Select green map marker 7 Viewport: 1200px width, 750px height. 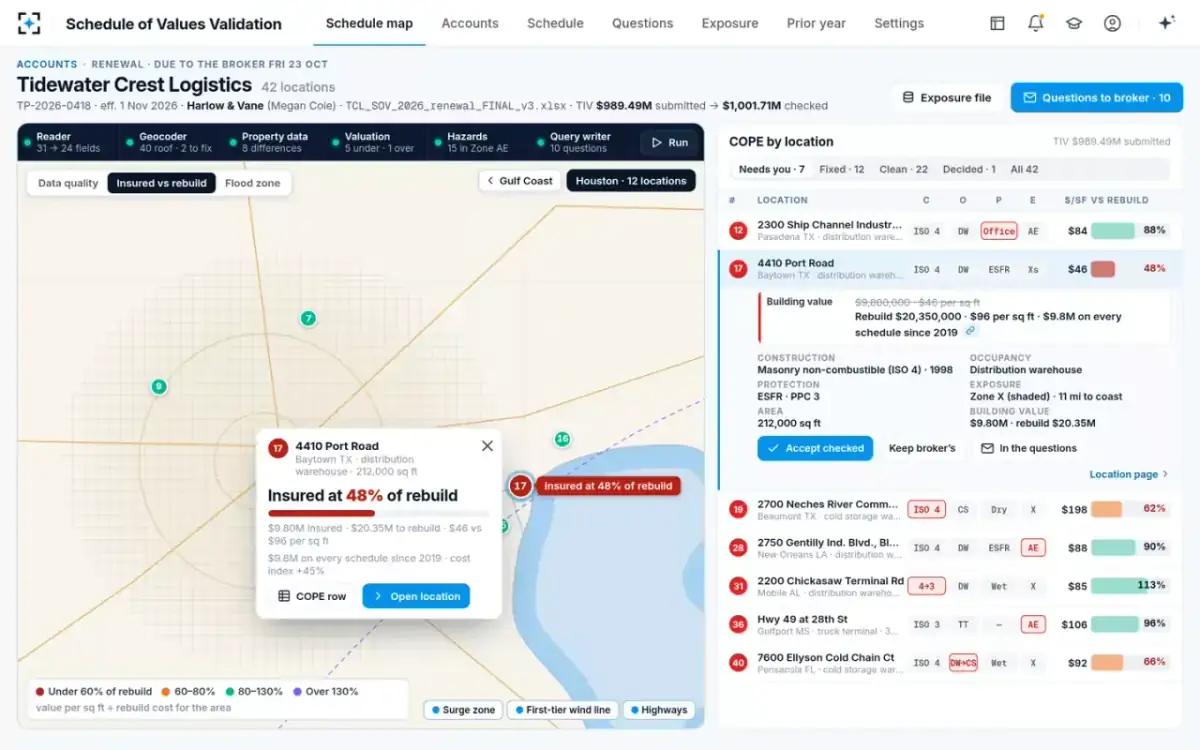pyautogui.click(x=308, y=318)
